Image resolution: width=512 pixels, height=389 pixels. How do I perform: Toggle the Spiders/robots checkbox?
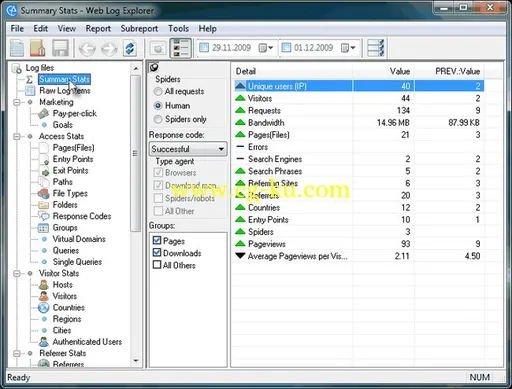click(x=158, y=198)
